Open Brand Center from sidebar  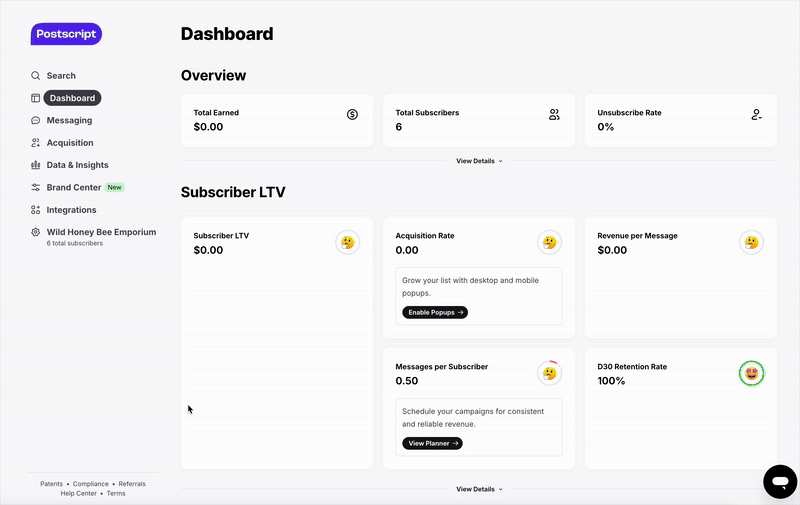click(x=74, y=188)
